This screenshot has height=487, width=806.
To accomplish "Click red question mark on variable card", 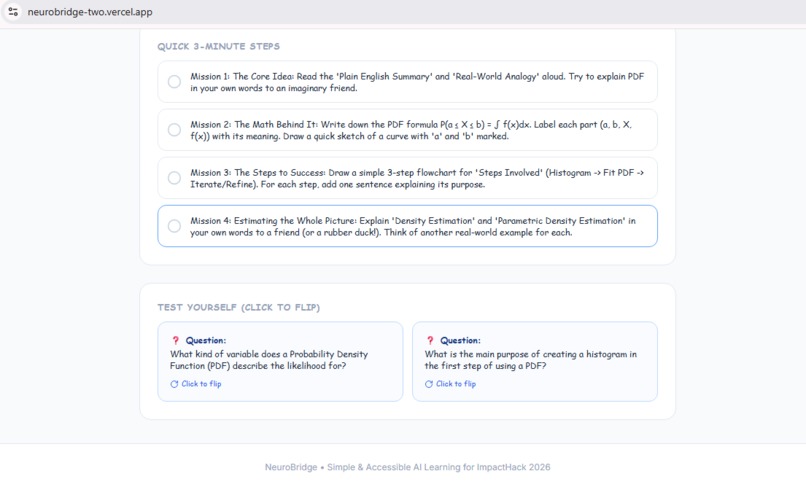I will pos(175,340).
